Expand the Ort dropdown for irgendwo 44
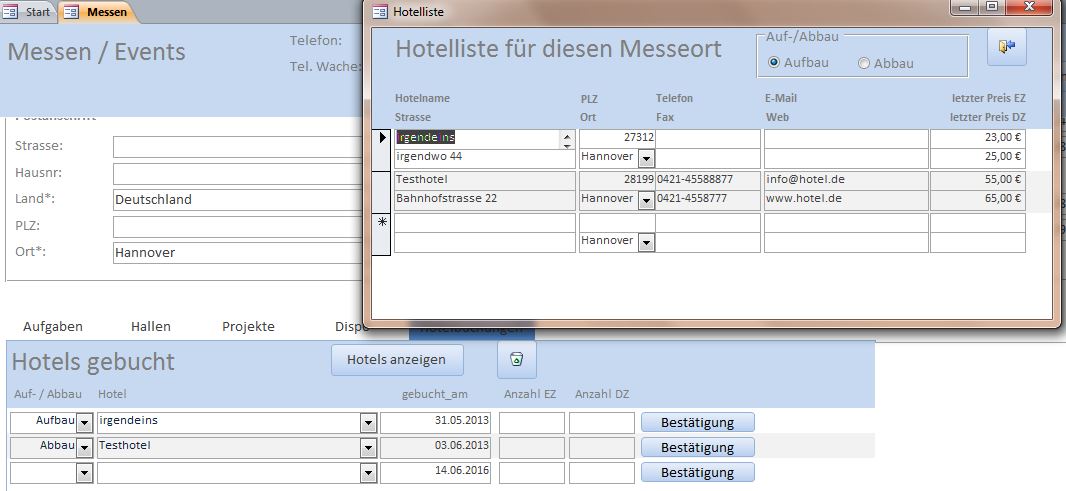Image resolution: width=1066 pixels, height=491 pixels. [x=646, y=158]
